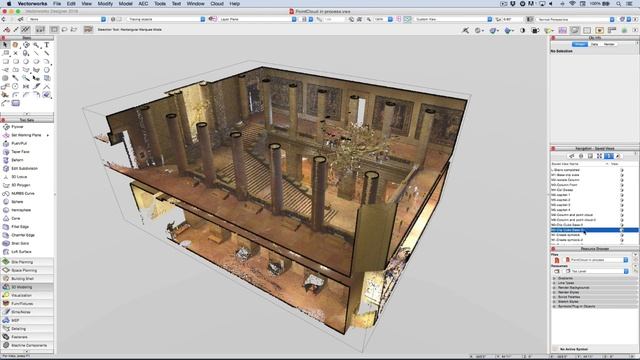640x360 pixels.
Task: Open macOS Spotlight search icon
Action: coord(619,4)
